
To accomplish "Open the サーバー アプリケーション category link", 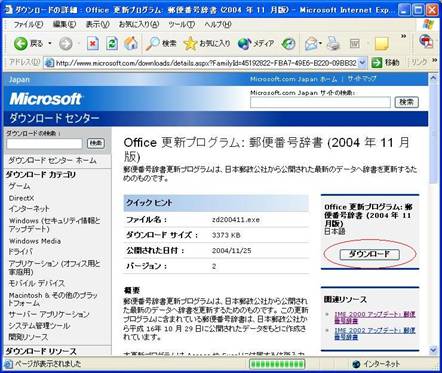I will click(x=49, y=314).
